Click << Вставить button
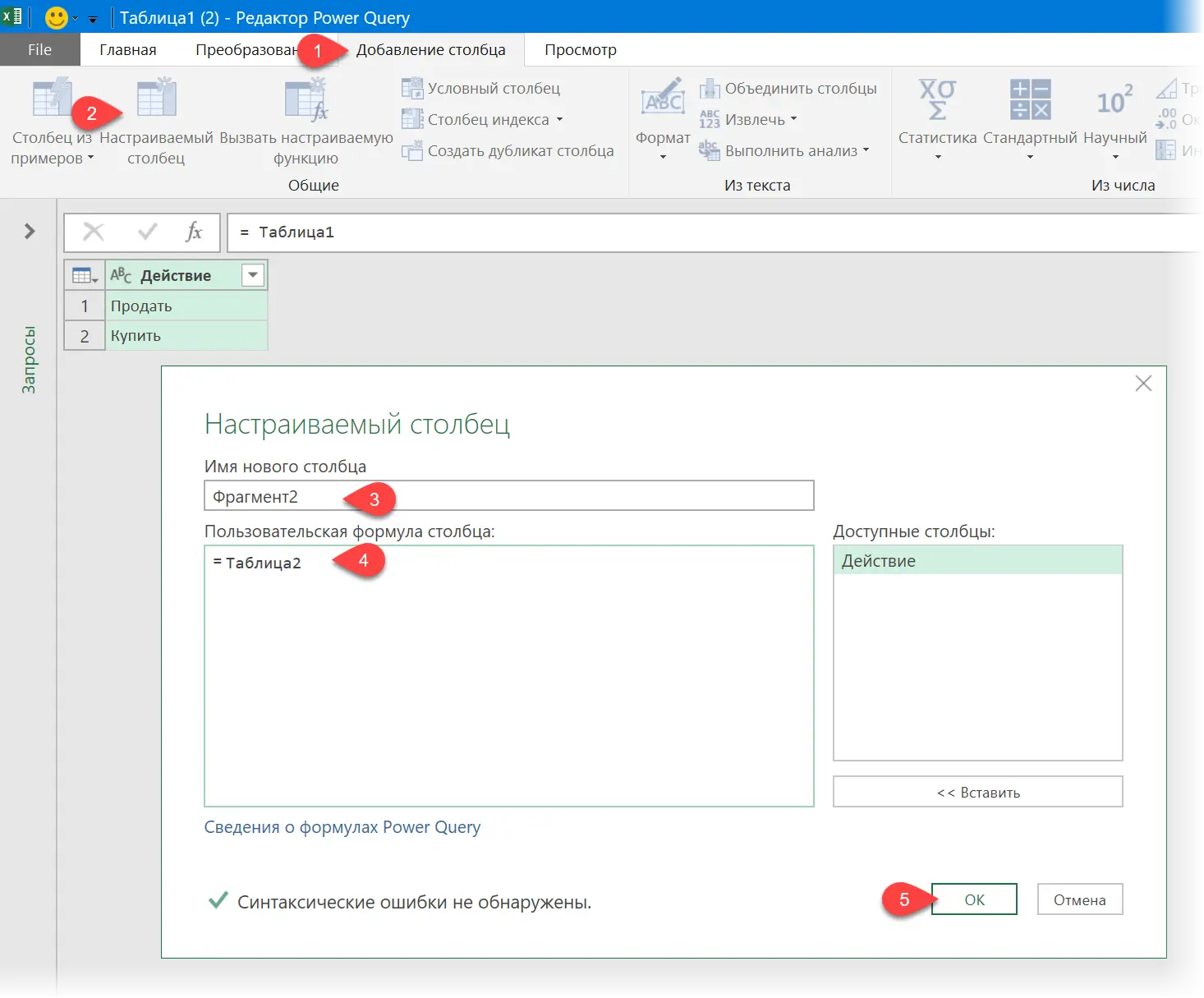 977,792
